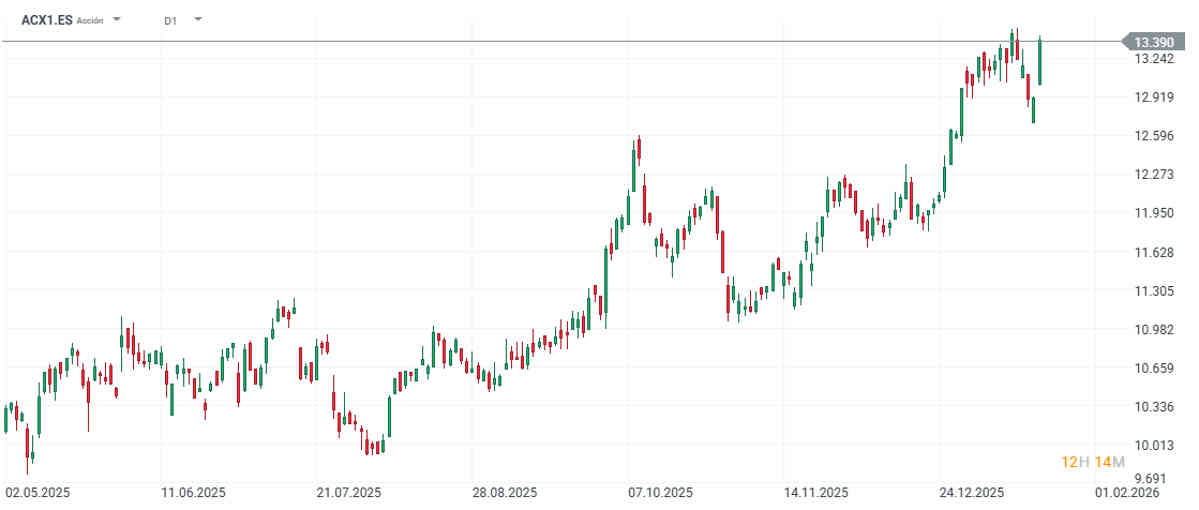Click the 14.11.2025 date axis label
Viewport: 1199px width, 510px height.
tap(816, 493)
